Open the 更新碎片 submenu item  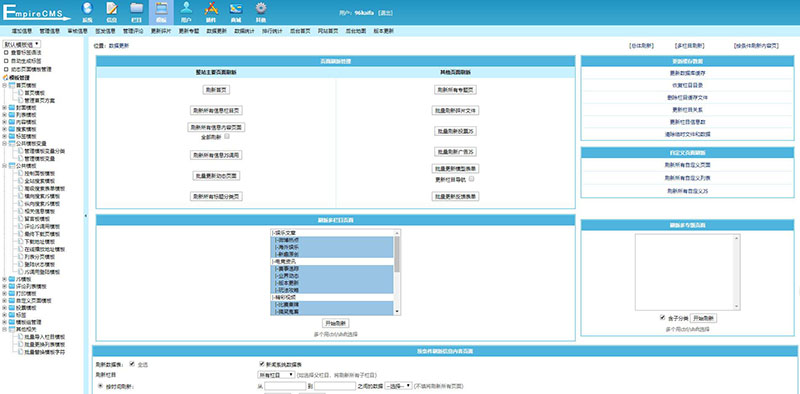[161, 31]
